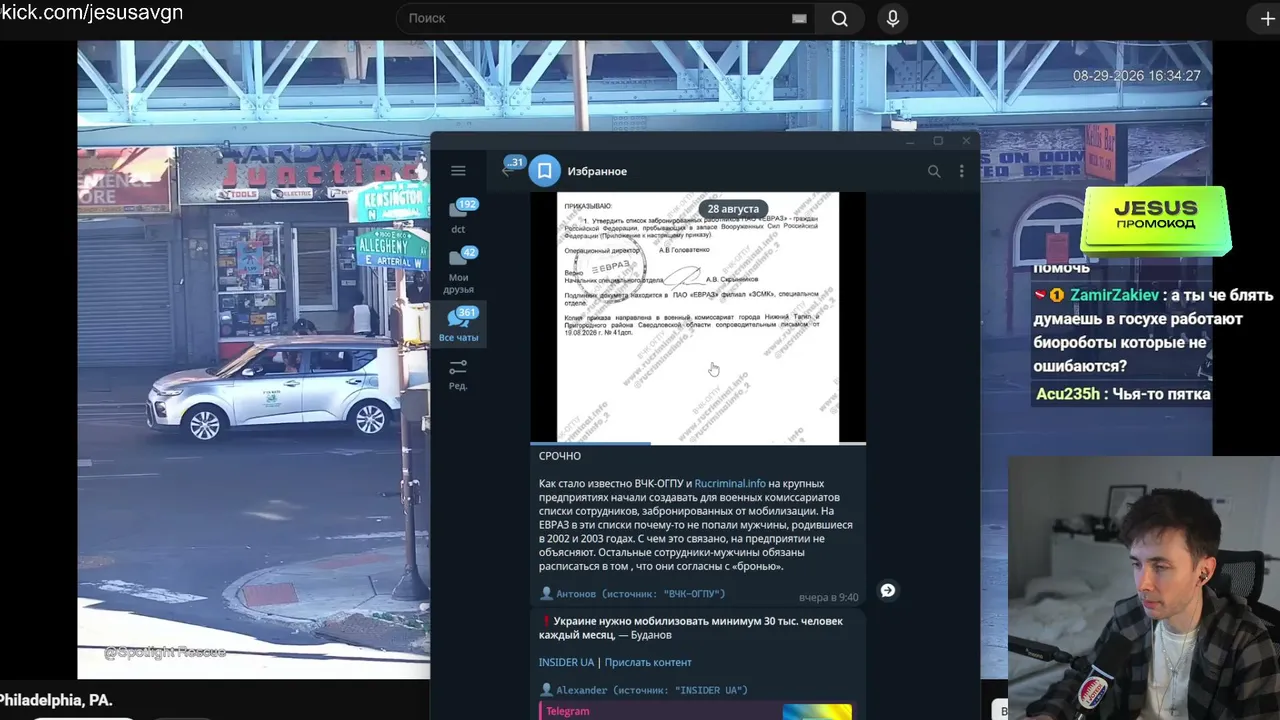
Task: Search within the Избранное chat
Action: pyautogui.click(x=934, y=171)
